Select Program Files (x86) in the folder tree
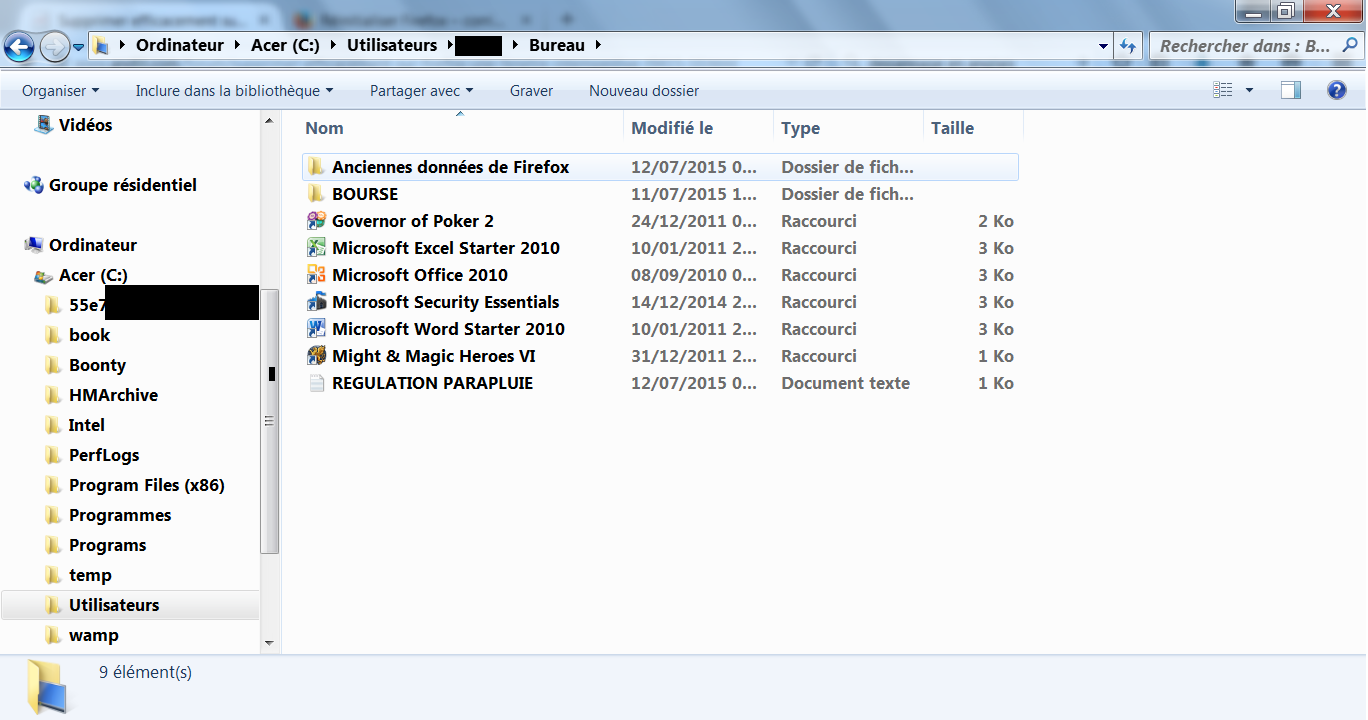Image resolution: width=1368 pixels, height=720 pixels. pyautogui.click(x=146, y=485)
